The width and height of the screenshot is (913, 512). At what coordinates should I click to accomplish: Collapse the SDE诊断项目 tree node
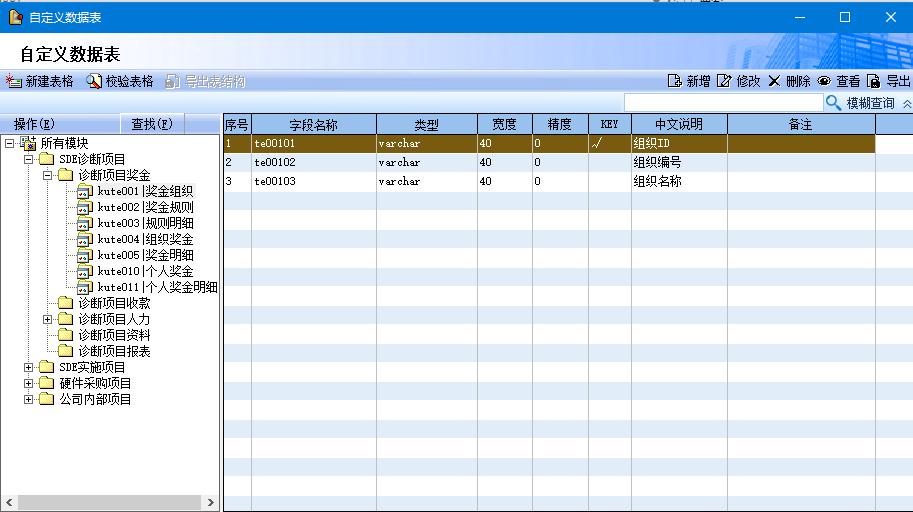coord(29,159)
